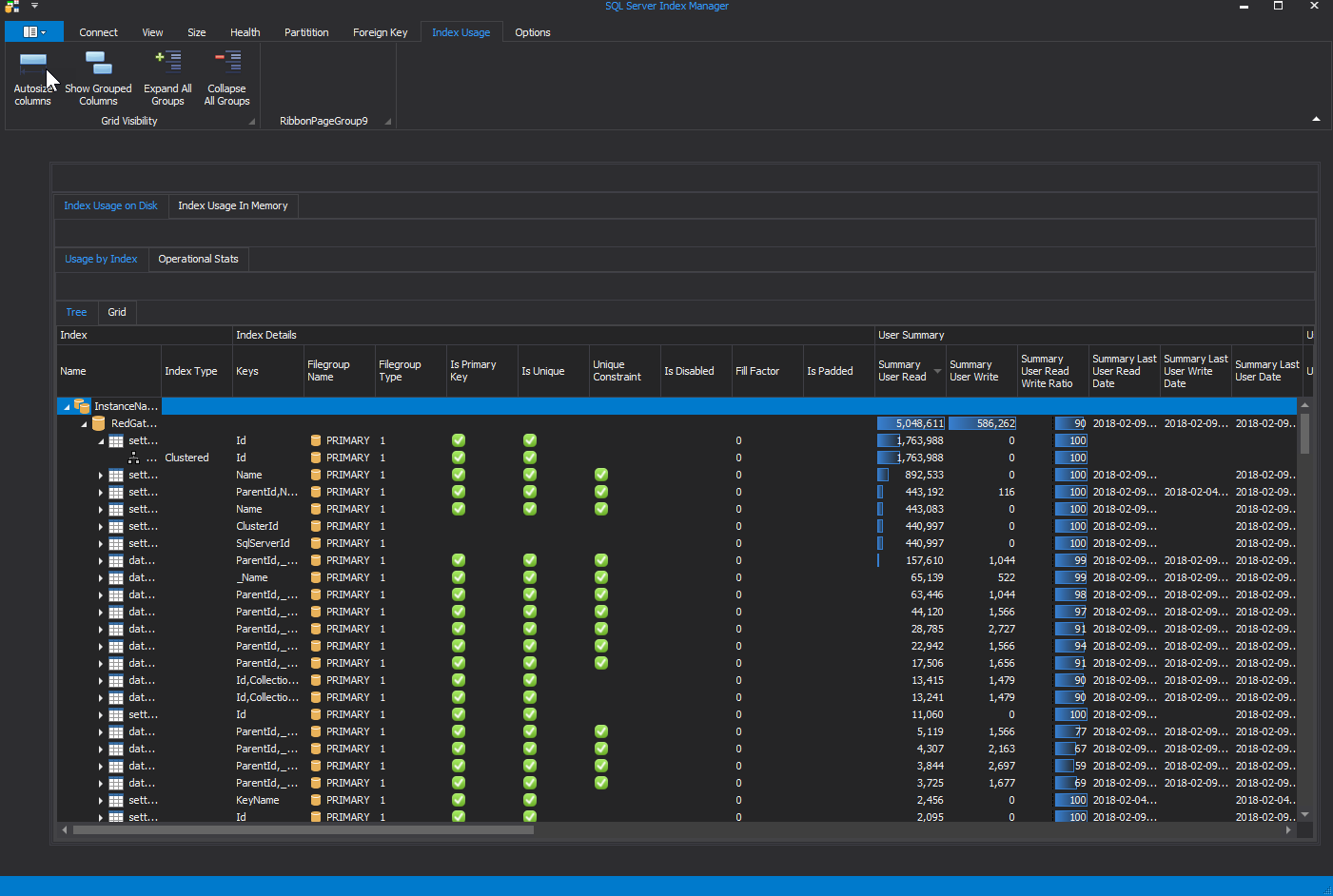Click the Clustered index icon in the tree

point(133,458)
